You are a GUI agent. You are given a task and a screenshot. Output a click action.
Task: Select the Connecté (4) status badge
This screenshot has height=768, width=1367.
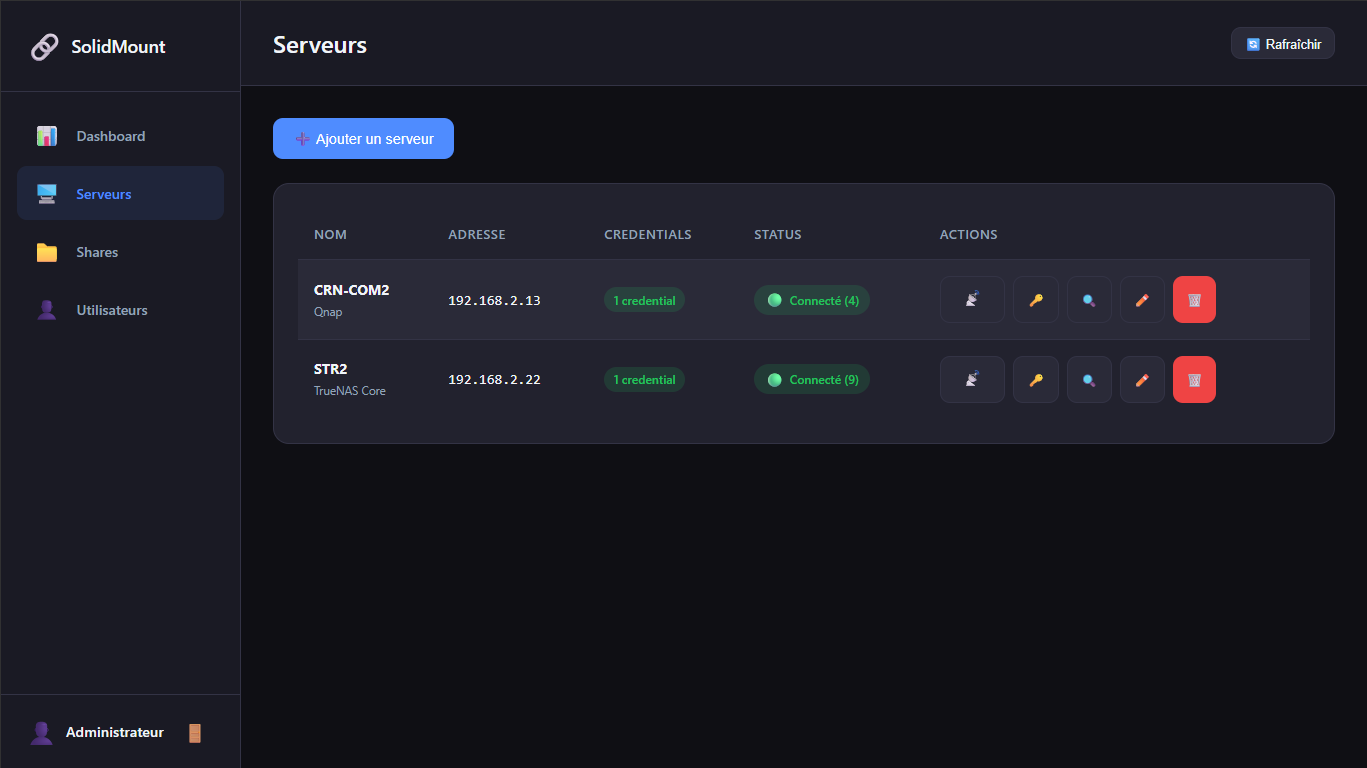[x=811, y=299]
